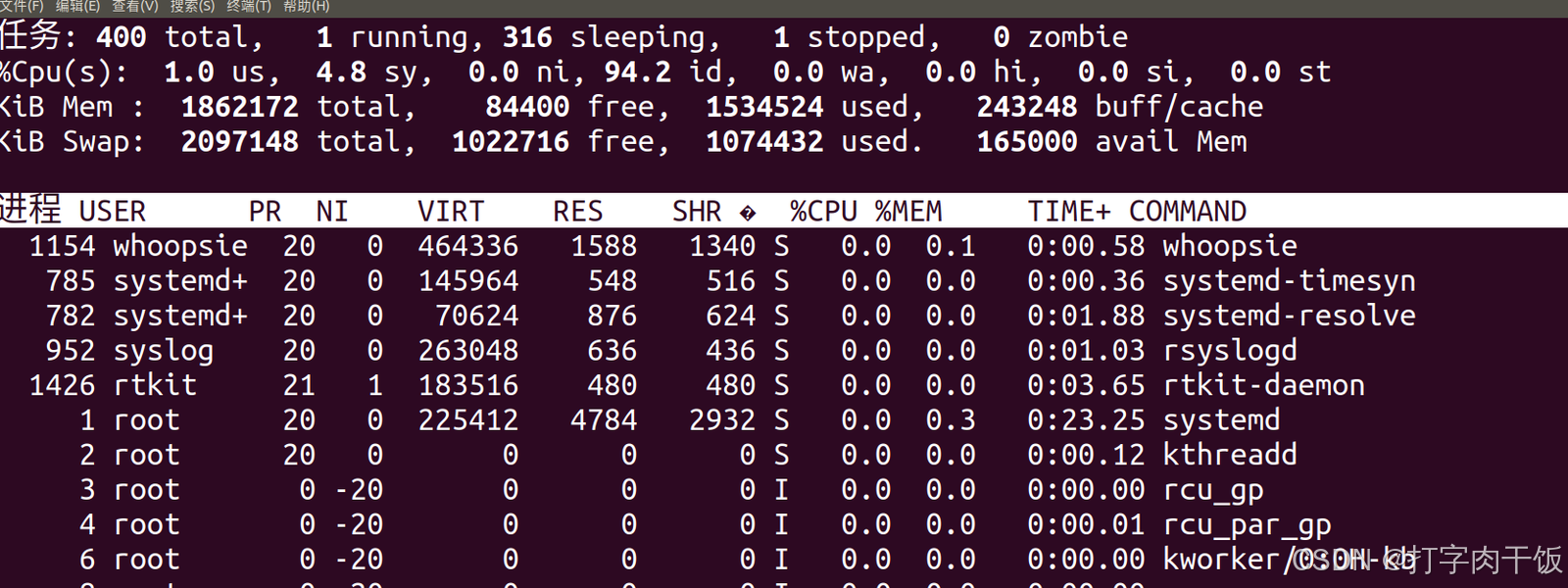Image resolution: width=1568 pixels, height=588 pixels.
Task: Open the 终端(T) menu
Action: pos(249,6)
